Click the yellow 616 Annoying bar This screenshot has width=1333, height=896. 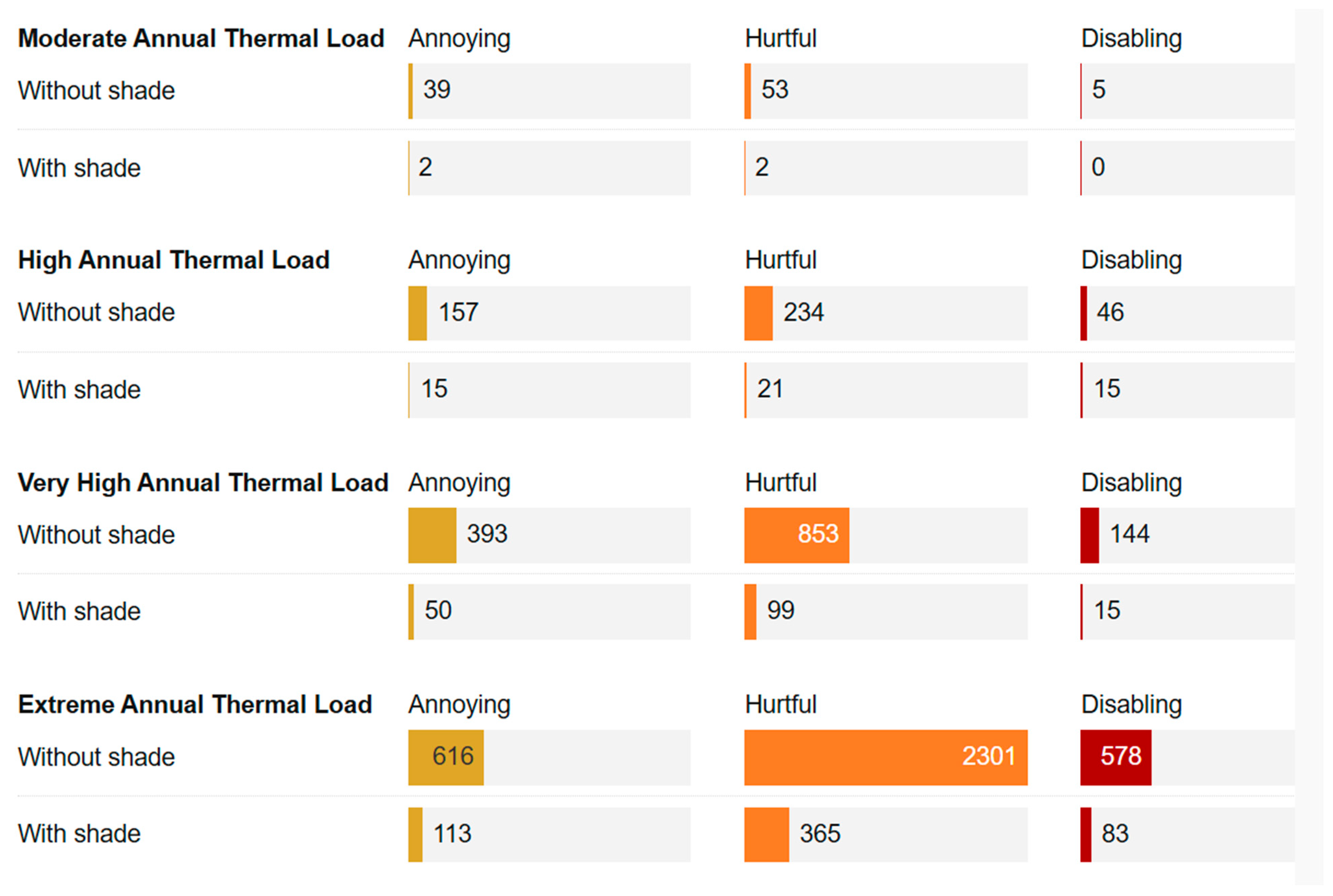click(446, 757)
